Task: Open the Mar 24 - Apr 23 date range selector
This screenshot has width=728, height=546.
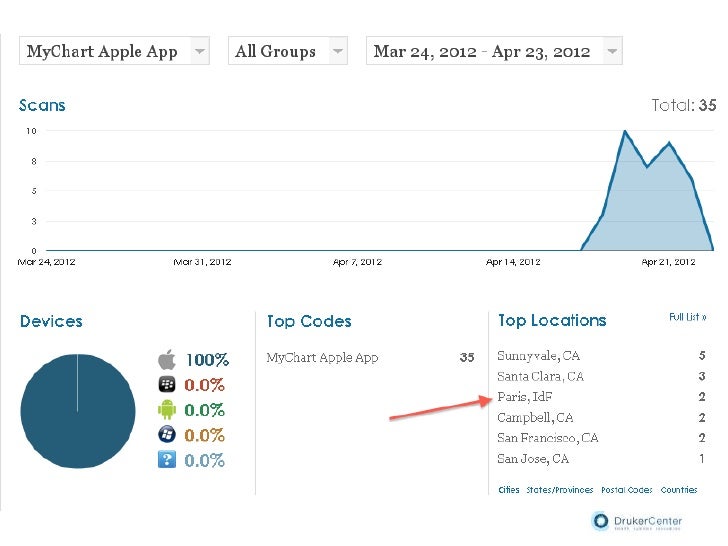Action: click(x=494, y=51)
